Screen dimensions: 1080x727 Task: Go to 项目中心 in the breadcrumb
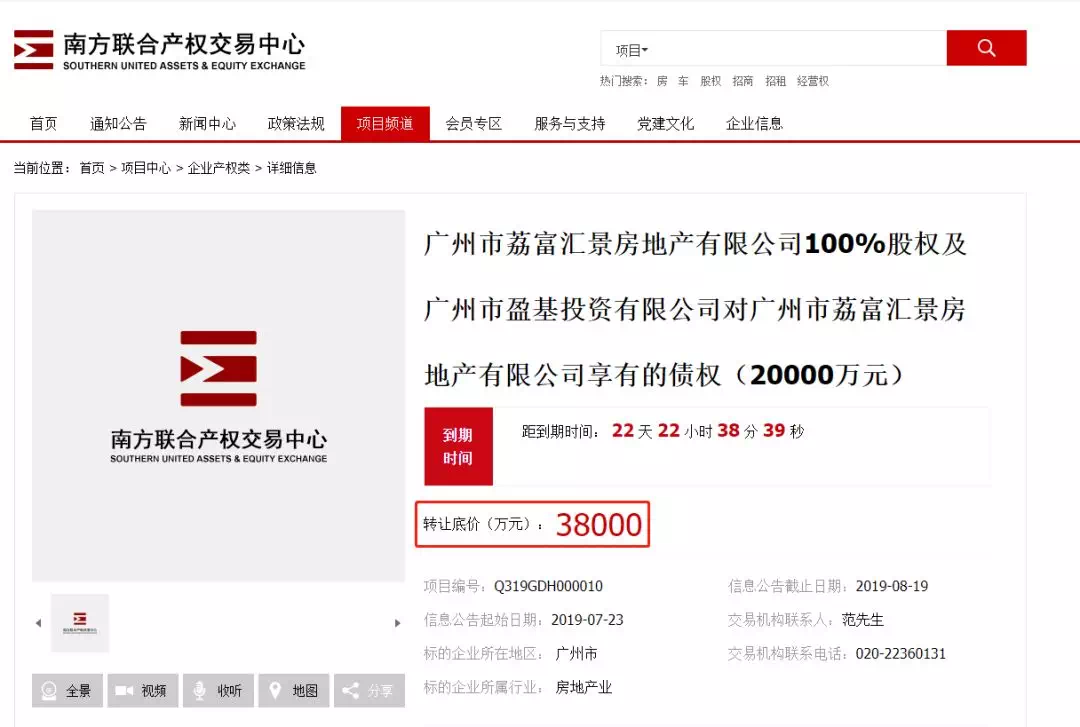point(146,168)
